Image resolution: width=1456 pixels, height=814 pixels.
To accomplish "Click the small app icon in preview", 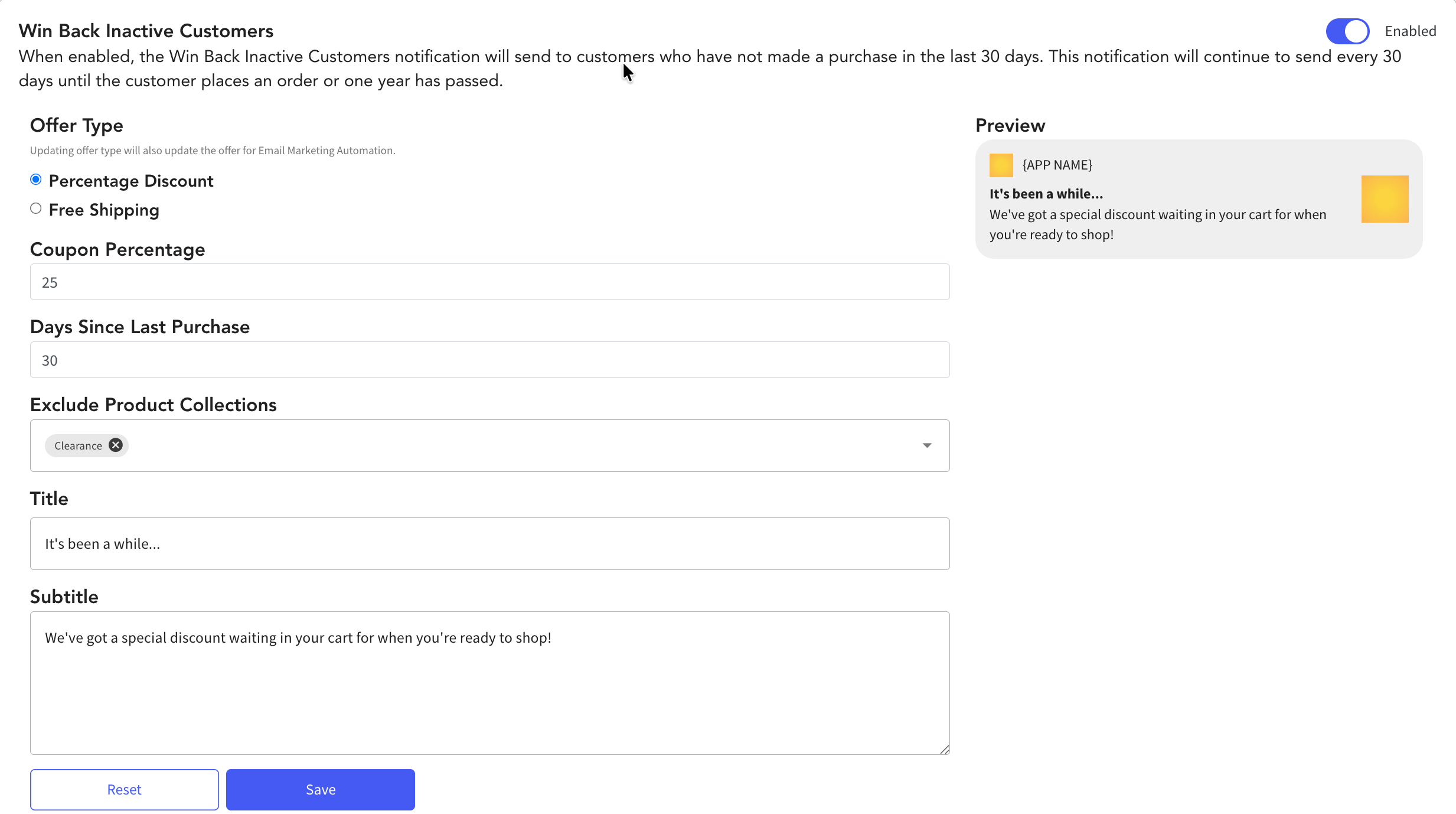I will 1001,165.
